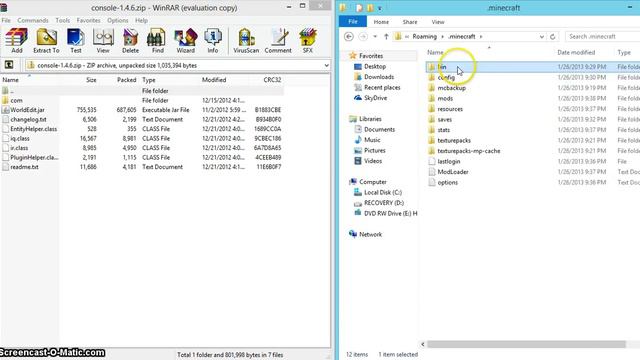
Task: Open the Find tool binoculars icon
Action: point(158,41)
